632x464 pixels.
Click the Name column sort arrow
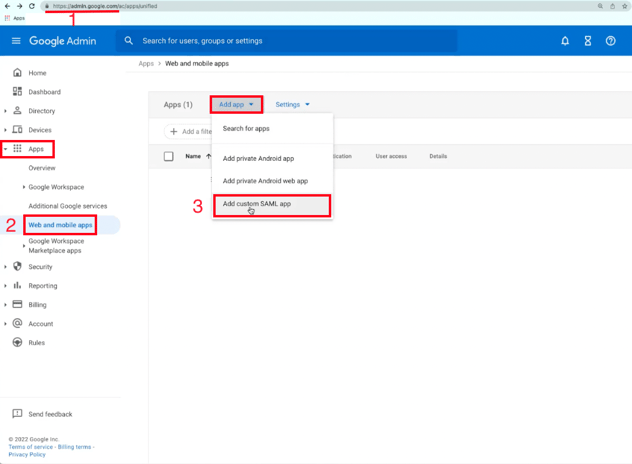click(208, 156)
